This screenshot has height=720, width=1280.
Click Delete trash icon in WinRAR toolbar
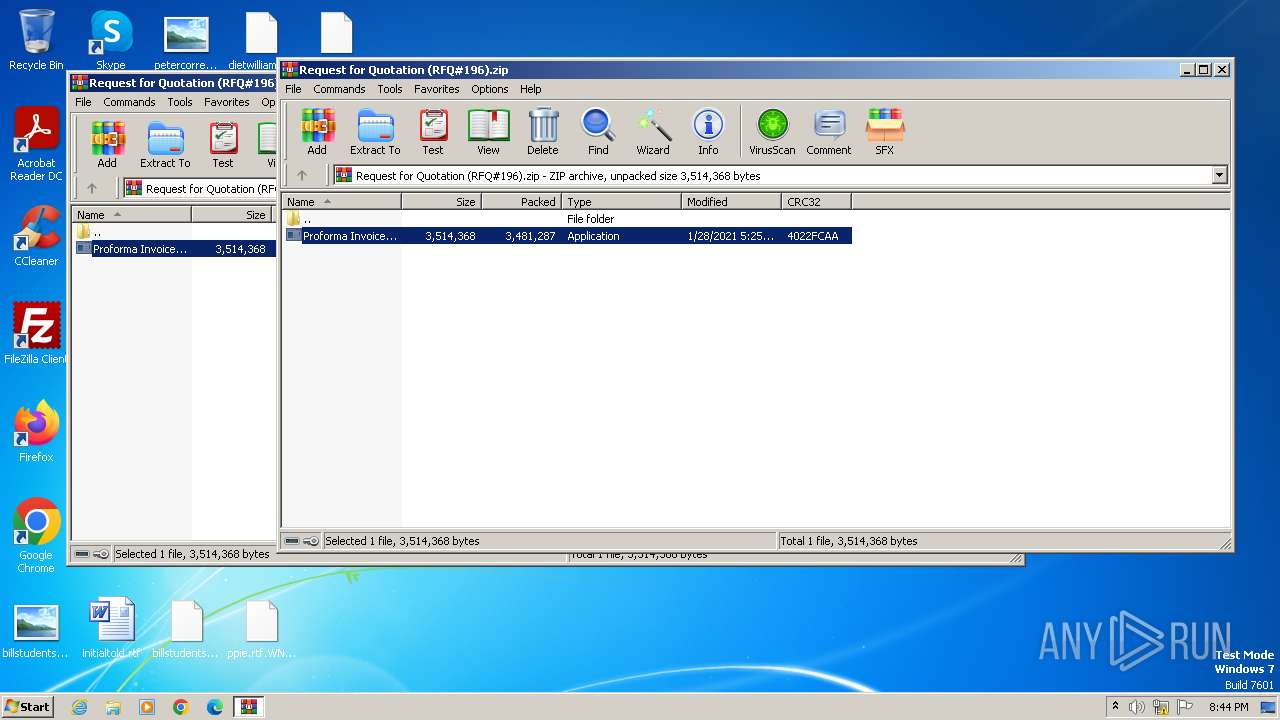(x=543, y=132)
